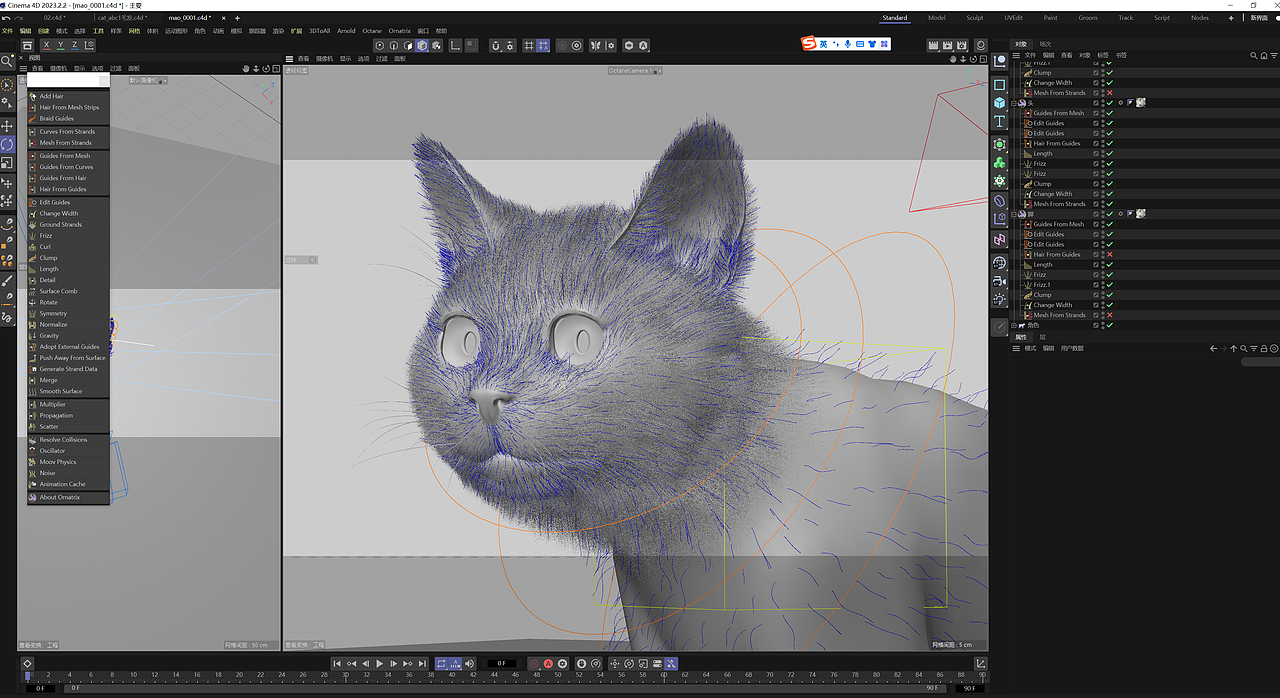
Task: Click the 头 object's material tag thumbnail
Action: 1141,102
